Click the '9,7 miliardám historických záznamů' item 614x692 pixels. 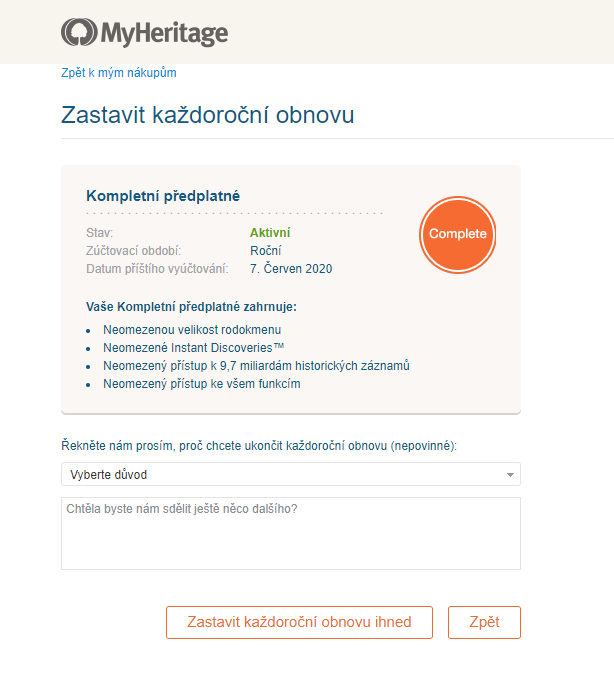click(x=256, y=366)
